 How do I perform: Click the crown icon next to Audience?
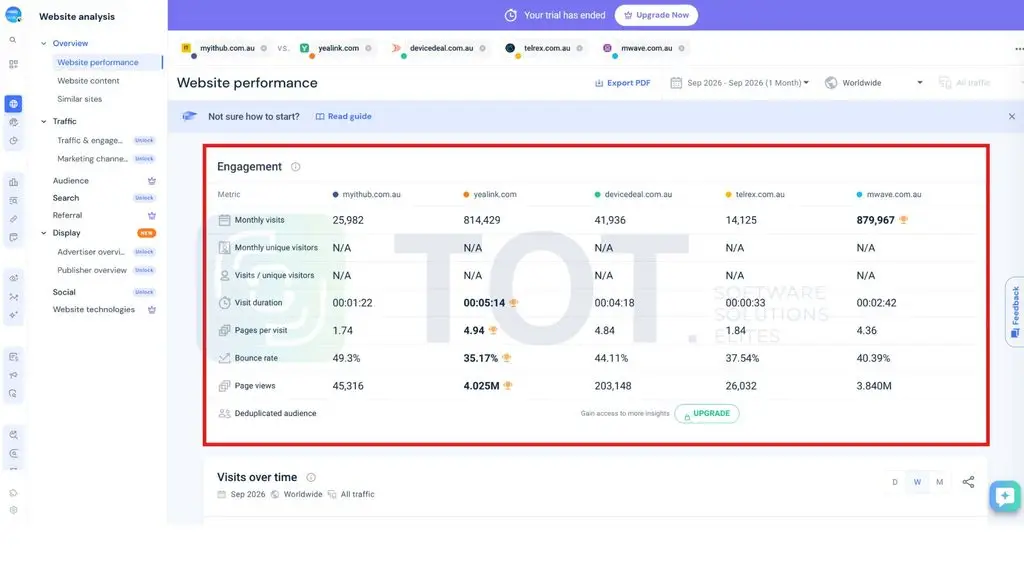pos(152,181)
